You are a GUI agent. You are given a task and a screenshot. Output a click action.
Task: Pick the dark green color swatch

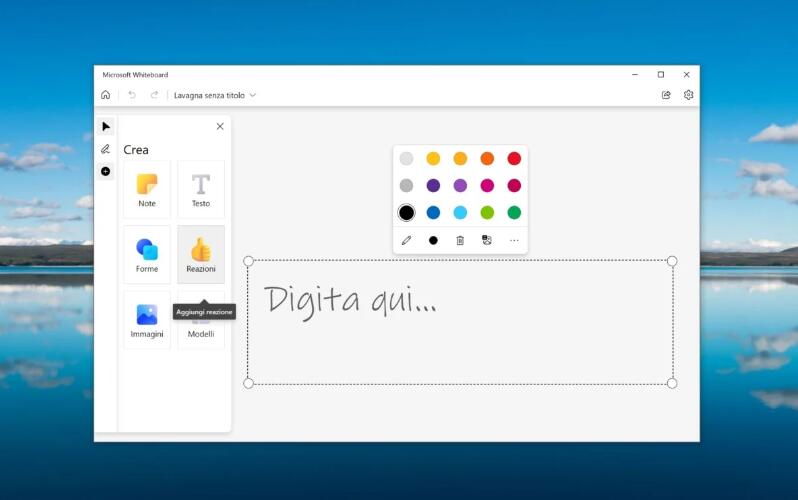pos(514,212)
